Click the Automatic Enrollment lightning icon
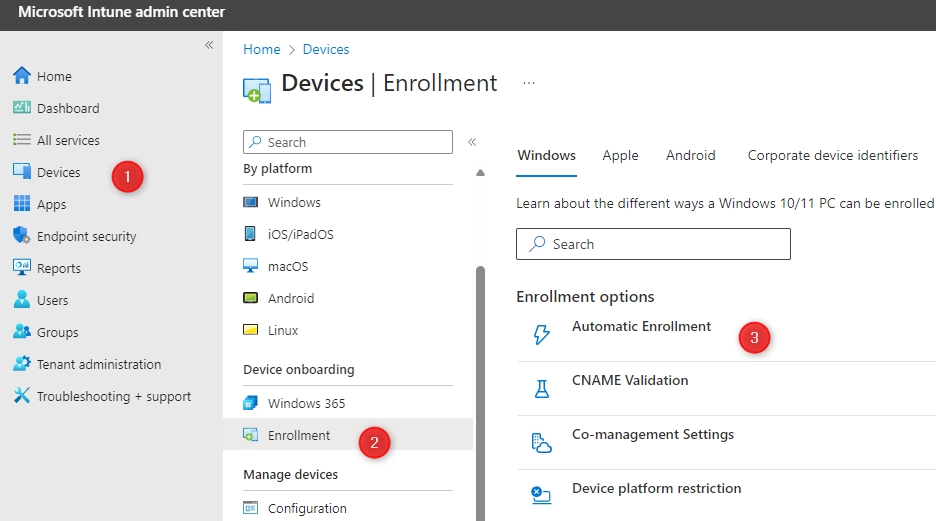Screen dimensions: 936x521 click(x=541, y=335)
